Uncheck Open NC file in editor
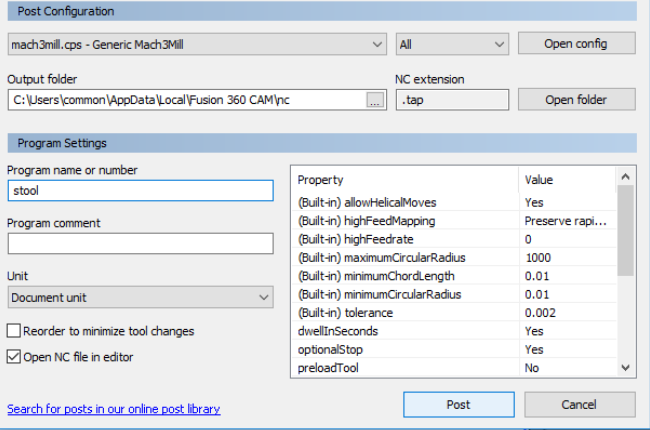 click(x=14, y=356)
